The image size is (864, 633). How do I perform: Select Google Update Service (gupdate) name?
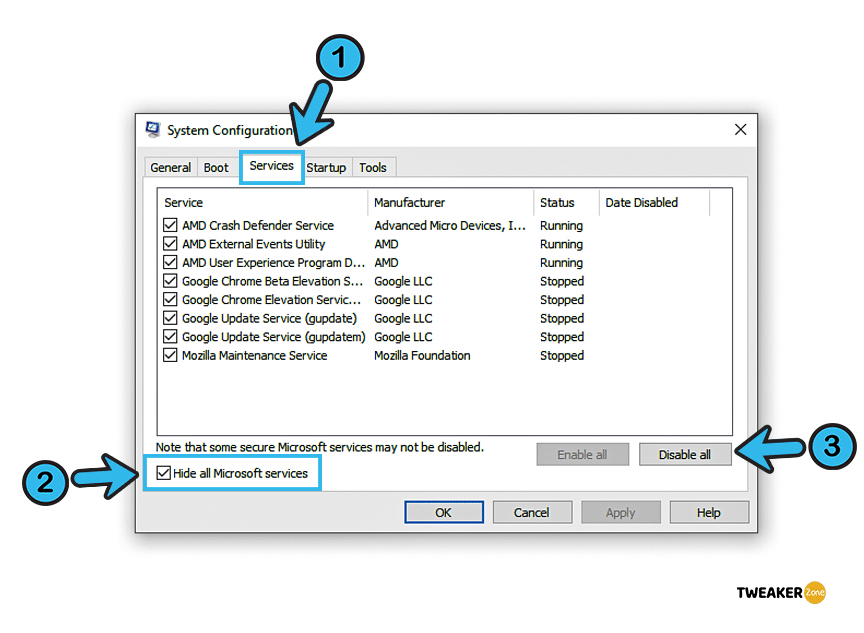click(269, 318)
